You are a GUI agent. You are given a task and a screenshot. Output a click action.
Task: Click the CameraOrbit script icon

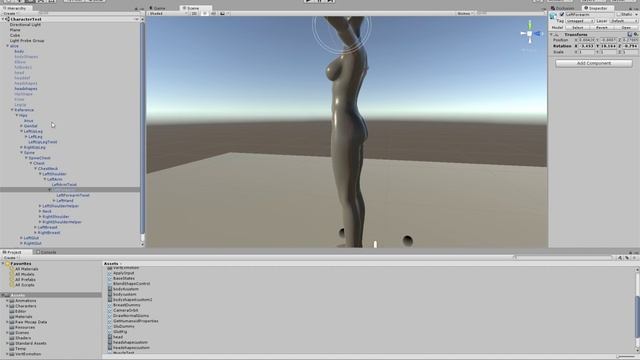click(x=109, y=310)
